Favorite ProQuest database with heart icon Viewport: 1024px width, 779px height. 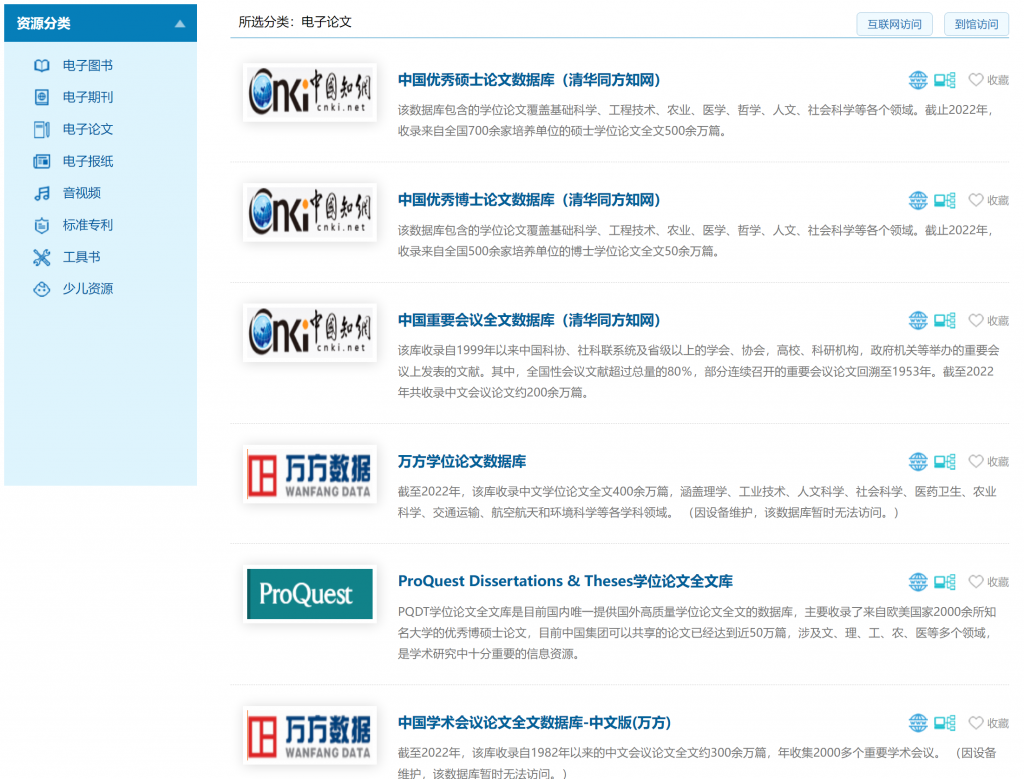pyautogui.click(x=976, y=581)
